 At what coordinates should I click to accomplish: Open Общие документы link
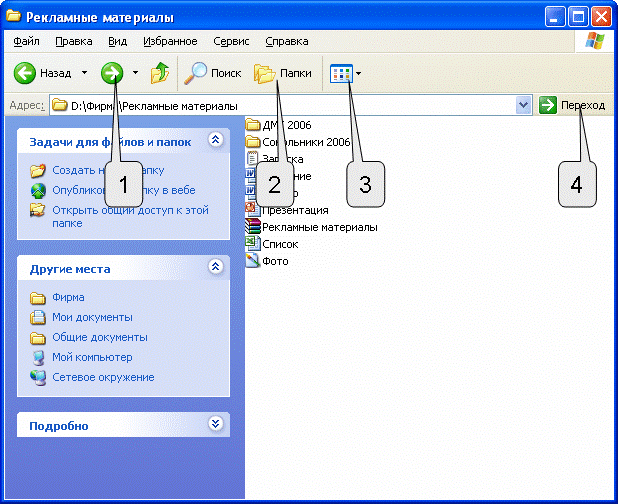[100, 337]
